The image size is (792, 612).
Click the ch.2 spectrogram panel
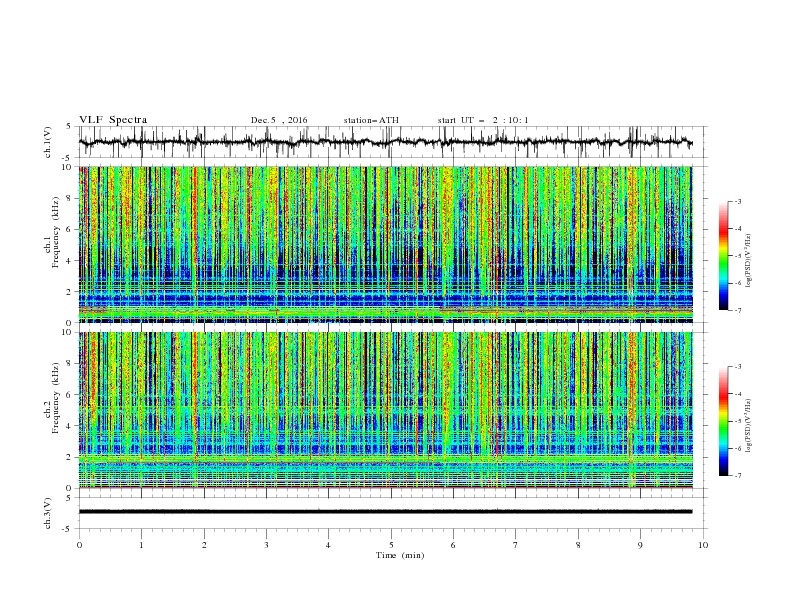tap(385, 410)
